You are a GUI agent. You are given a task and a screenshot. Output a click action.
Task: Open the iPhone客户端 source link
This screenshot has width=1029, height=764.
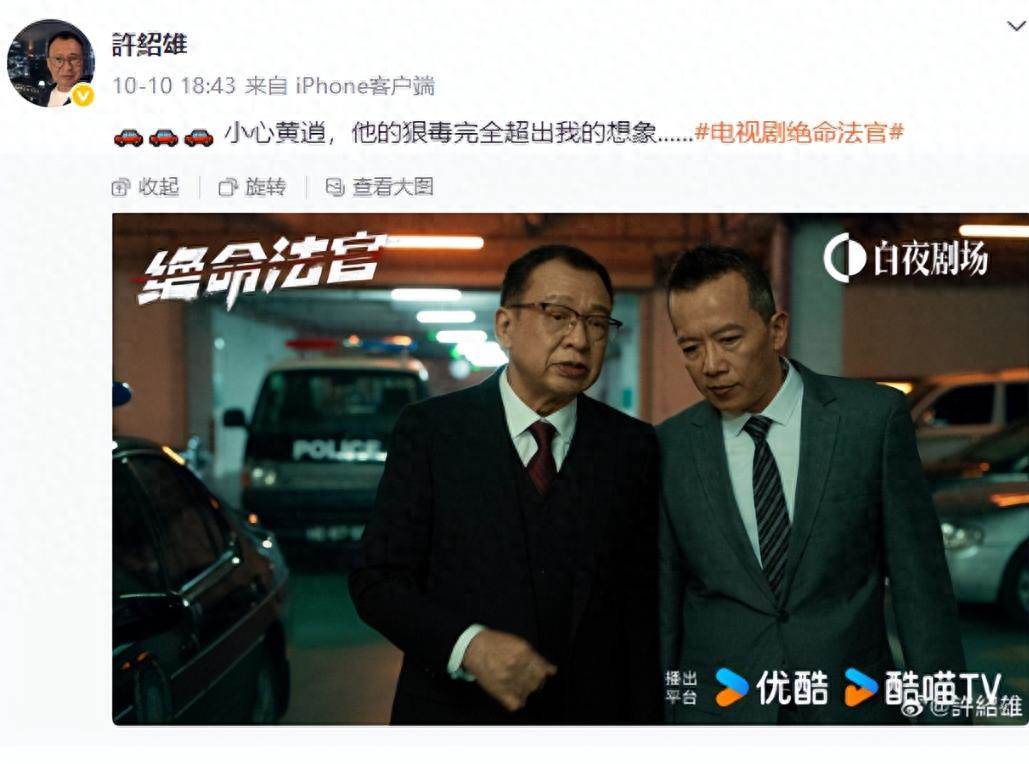point(365,85)
